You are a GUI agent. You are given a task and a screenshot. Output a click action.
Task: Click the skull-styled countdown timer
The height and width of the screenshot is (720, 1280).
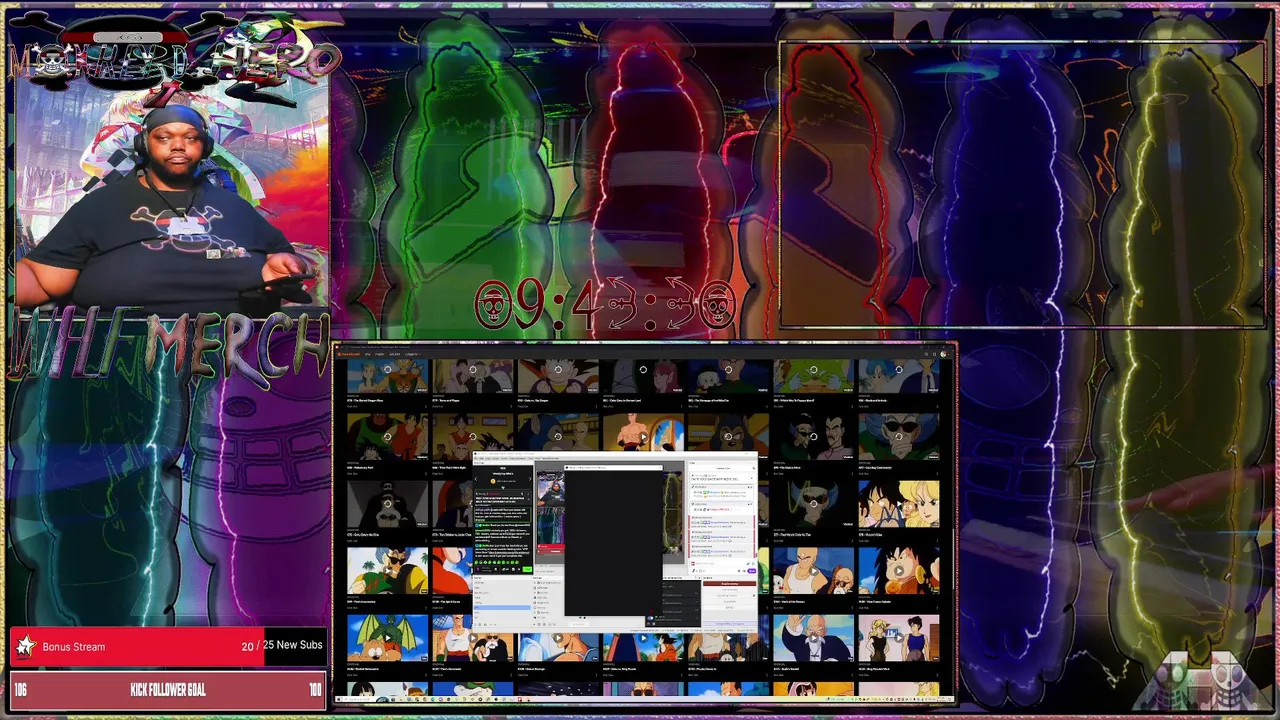[x=606, y=305]
